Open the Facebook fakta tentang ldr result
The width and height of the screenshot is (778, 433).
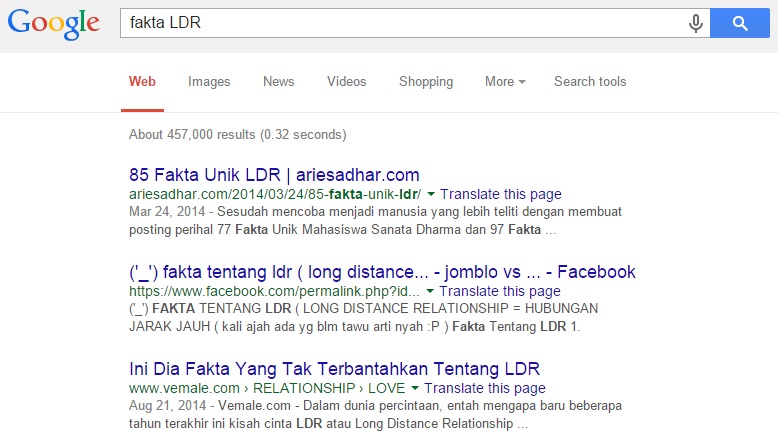(x=382, y=272)
